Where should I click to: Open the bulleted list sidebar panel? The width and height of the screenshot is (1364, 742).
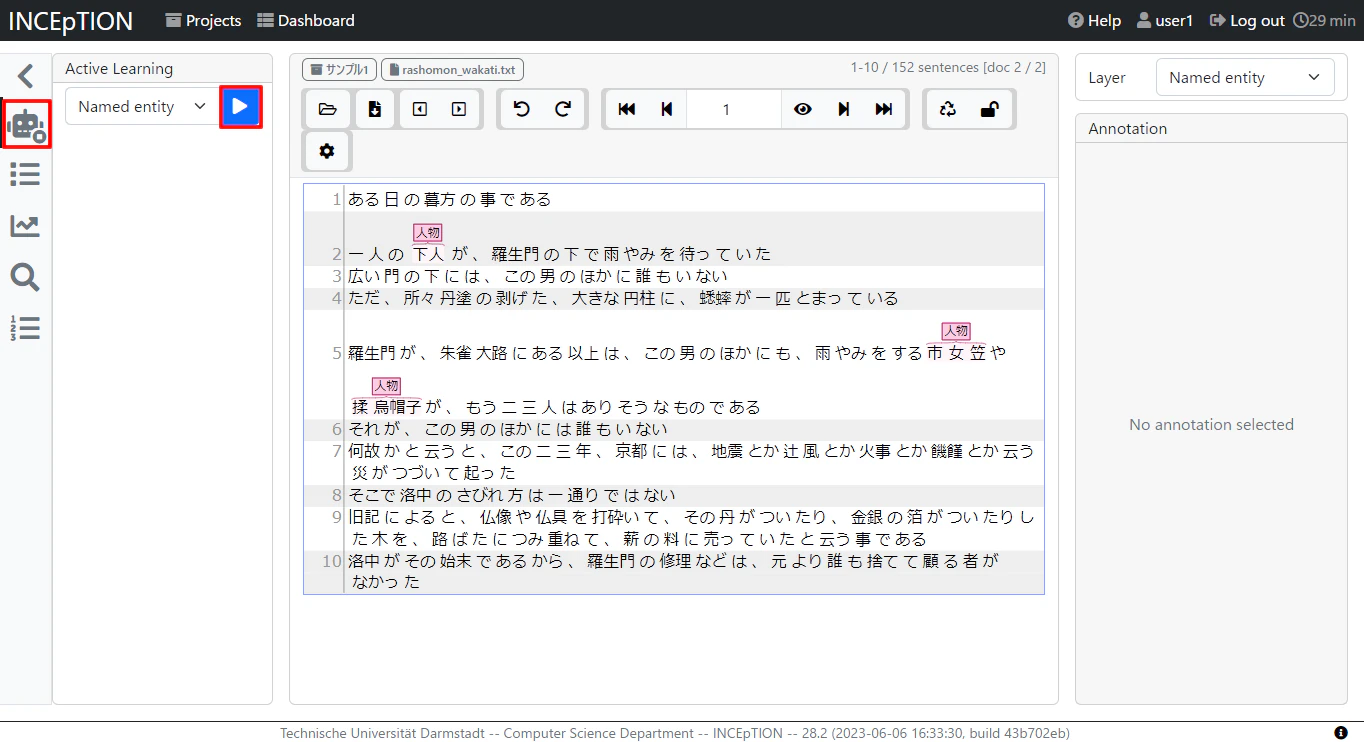point(25,175)
